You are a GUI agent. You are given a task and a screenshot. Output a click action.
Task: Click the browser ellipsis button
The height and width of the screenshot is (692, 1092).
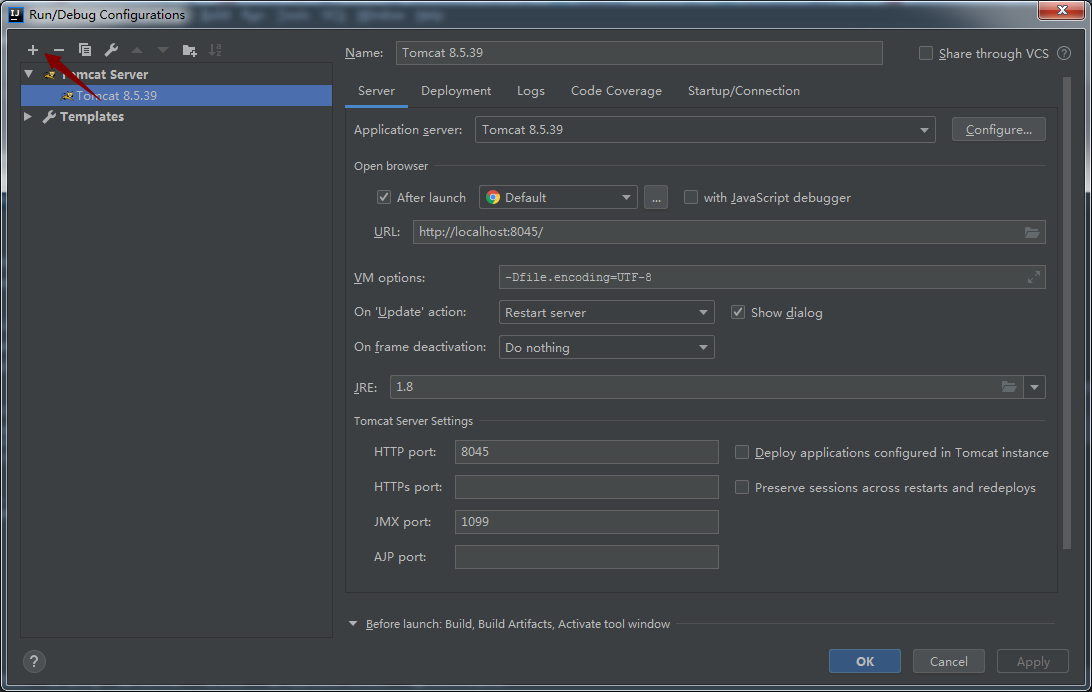click(656, 198)
